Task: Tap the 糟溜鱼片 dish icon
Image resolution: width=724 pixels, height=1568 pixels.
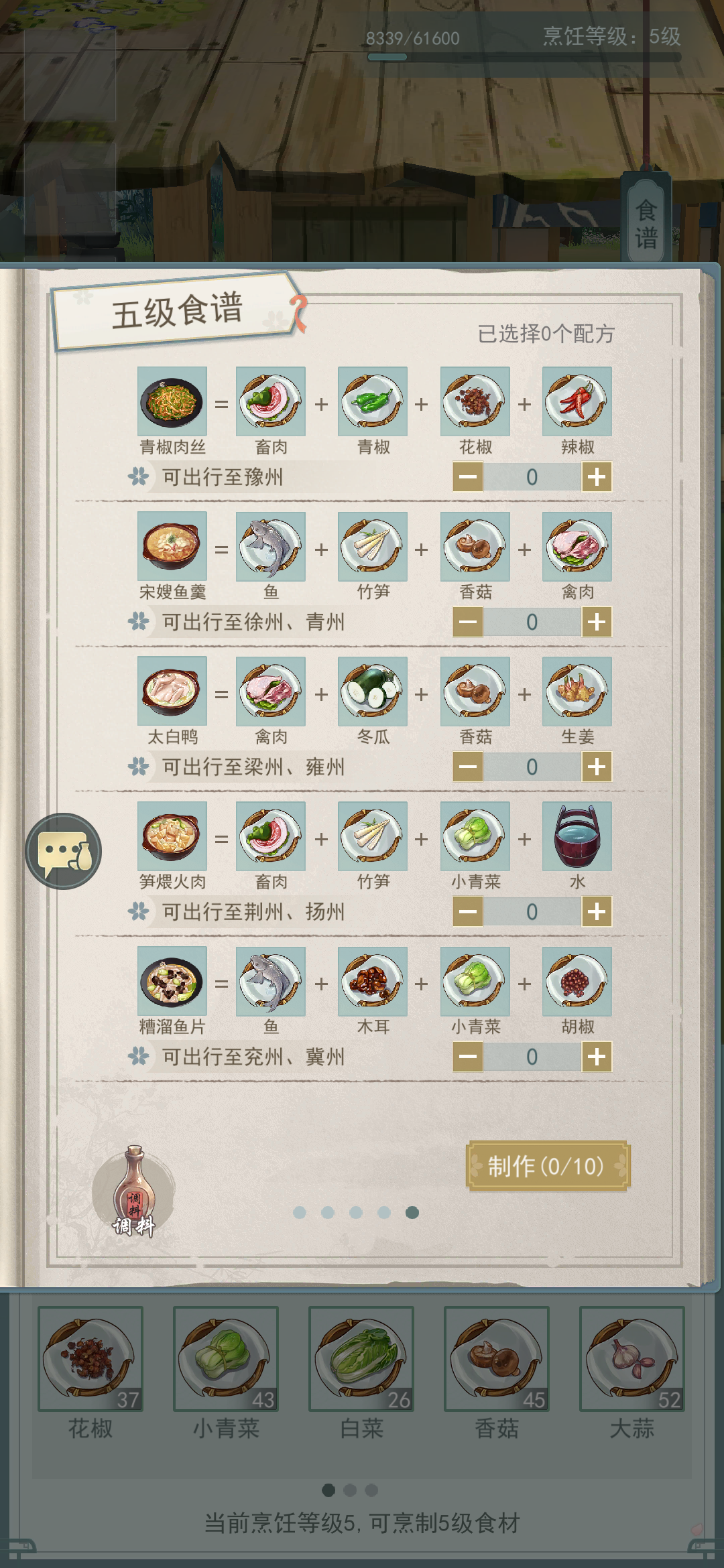Action: pos(172,981)
